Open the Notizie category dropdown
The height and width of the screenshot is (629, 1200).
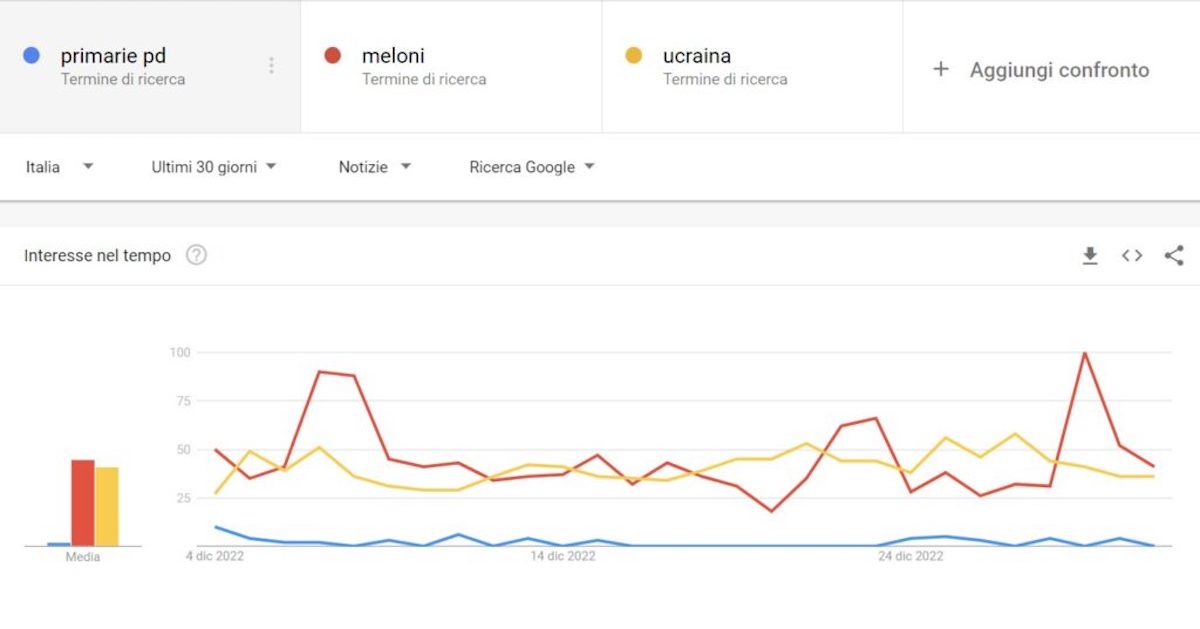[375, 167]
